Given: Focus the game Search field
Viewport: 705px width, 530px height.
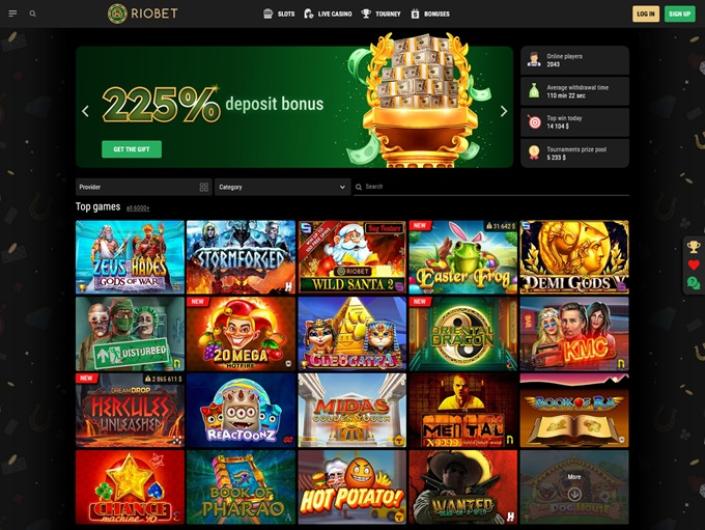Looking at the screenshot, I should click(x=491, y=187).
